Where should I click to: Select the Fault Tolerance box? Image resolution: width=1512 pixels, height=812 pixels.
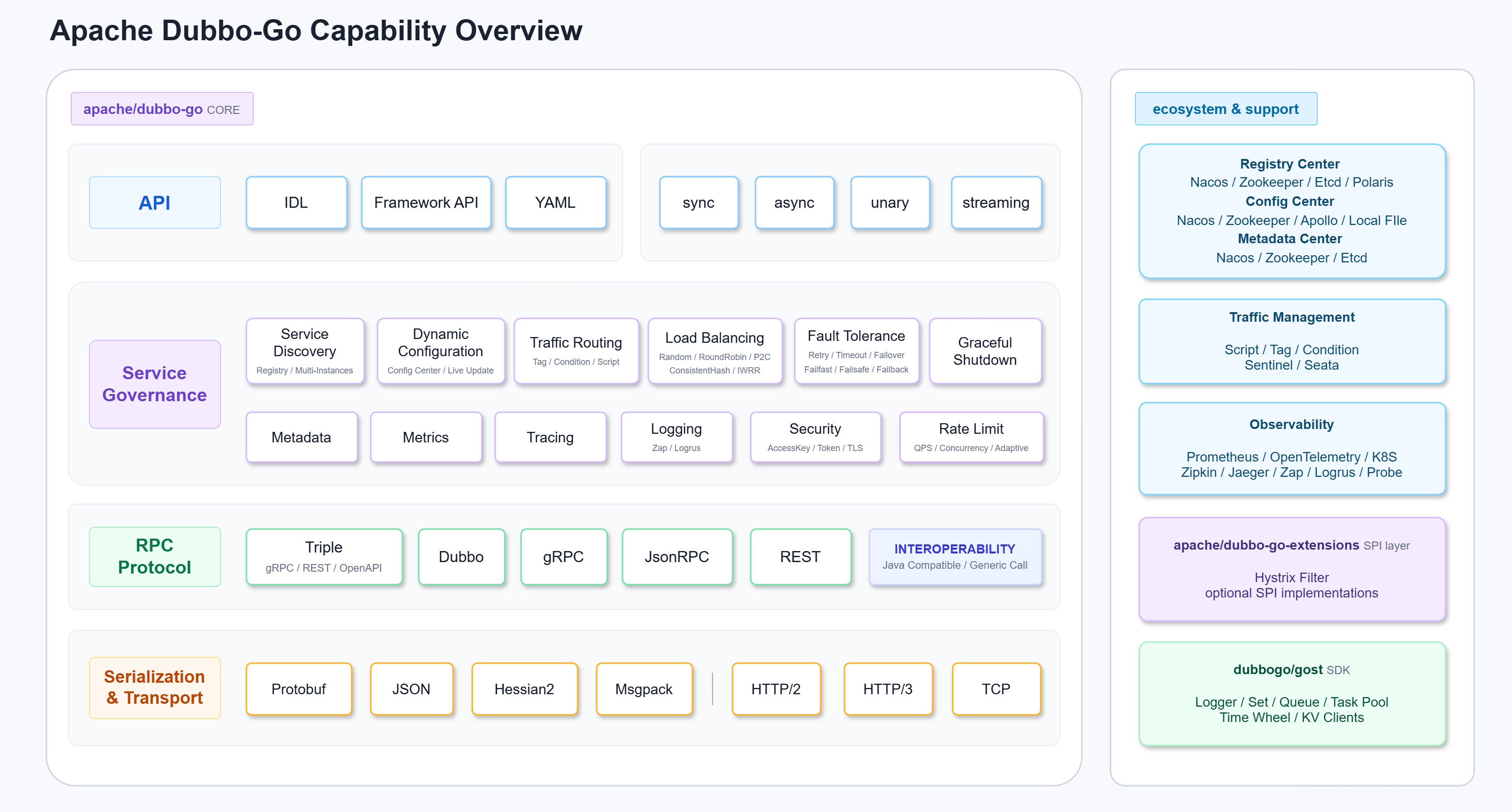(x=856, y=351)
